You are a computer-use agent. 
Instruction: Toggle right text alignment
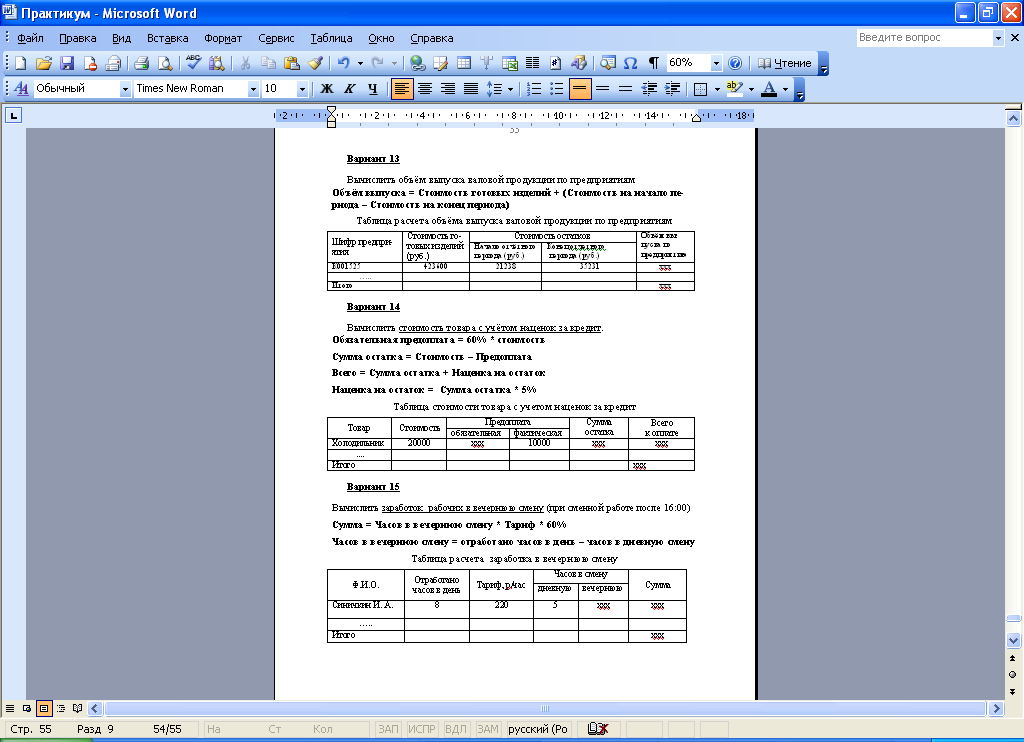point(448,88)
